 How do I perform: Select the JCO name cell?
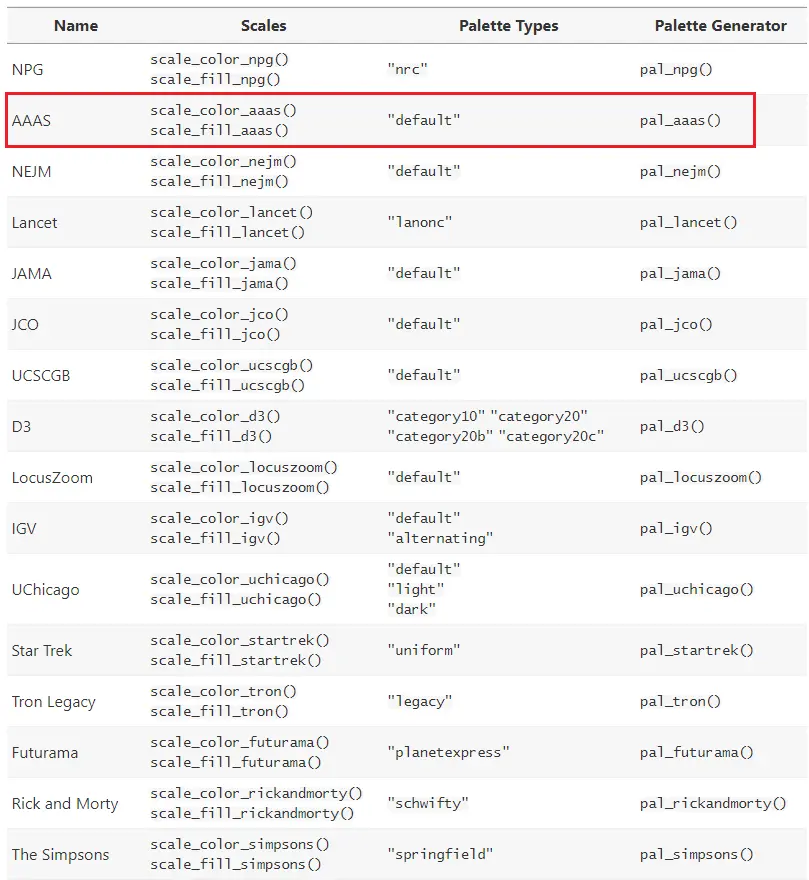point(25,325)
